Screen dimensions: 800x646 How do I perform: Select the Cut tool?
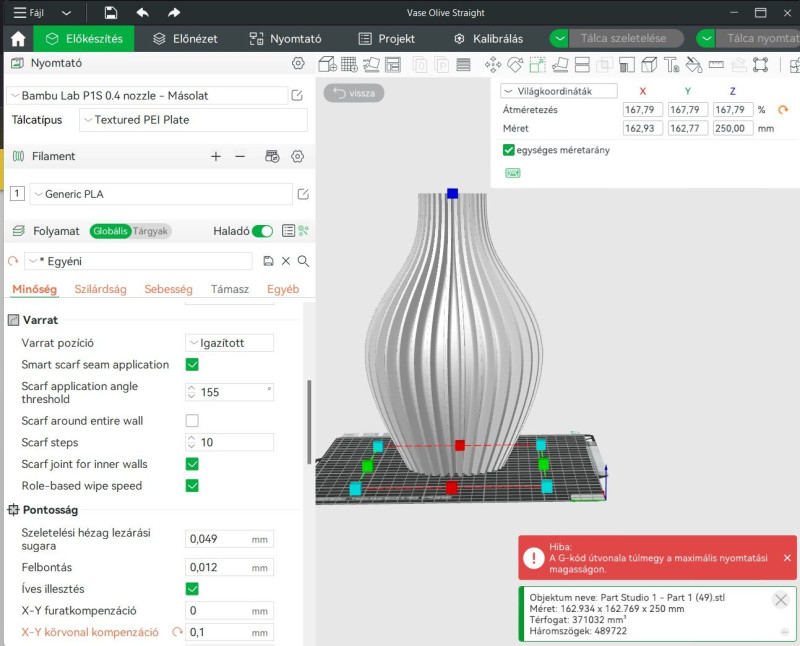[x=582, y=64]
